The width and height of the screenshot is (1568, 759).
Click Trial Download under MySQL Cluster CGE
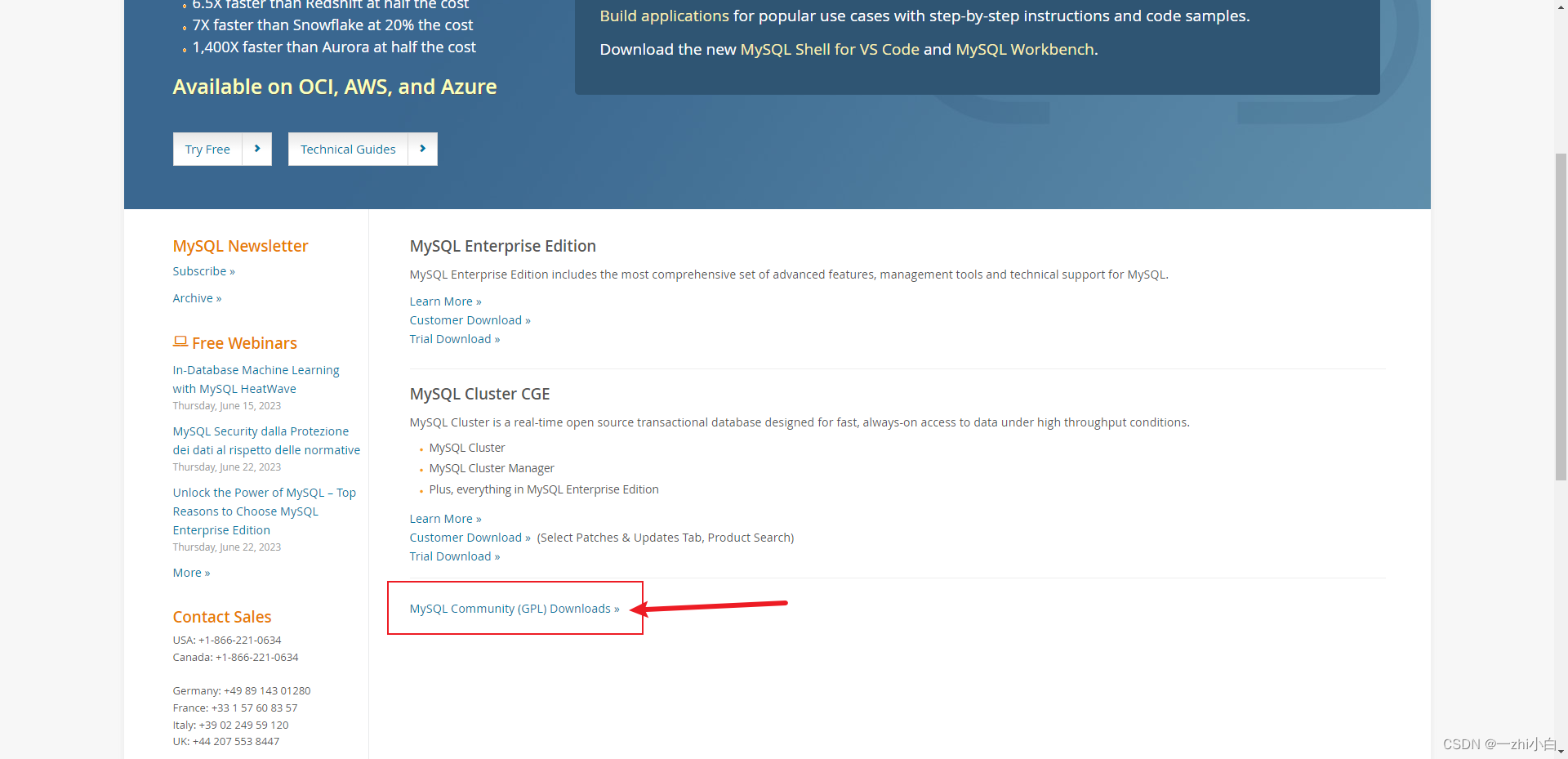click(454, 556)
